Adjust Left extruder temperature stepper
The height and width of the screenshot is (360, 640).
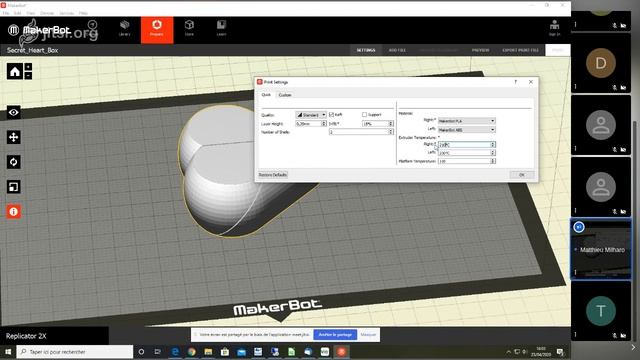[493, 153]
